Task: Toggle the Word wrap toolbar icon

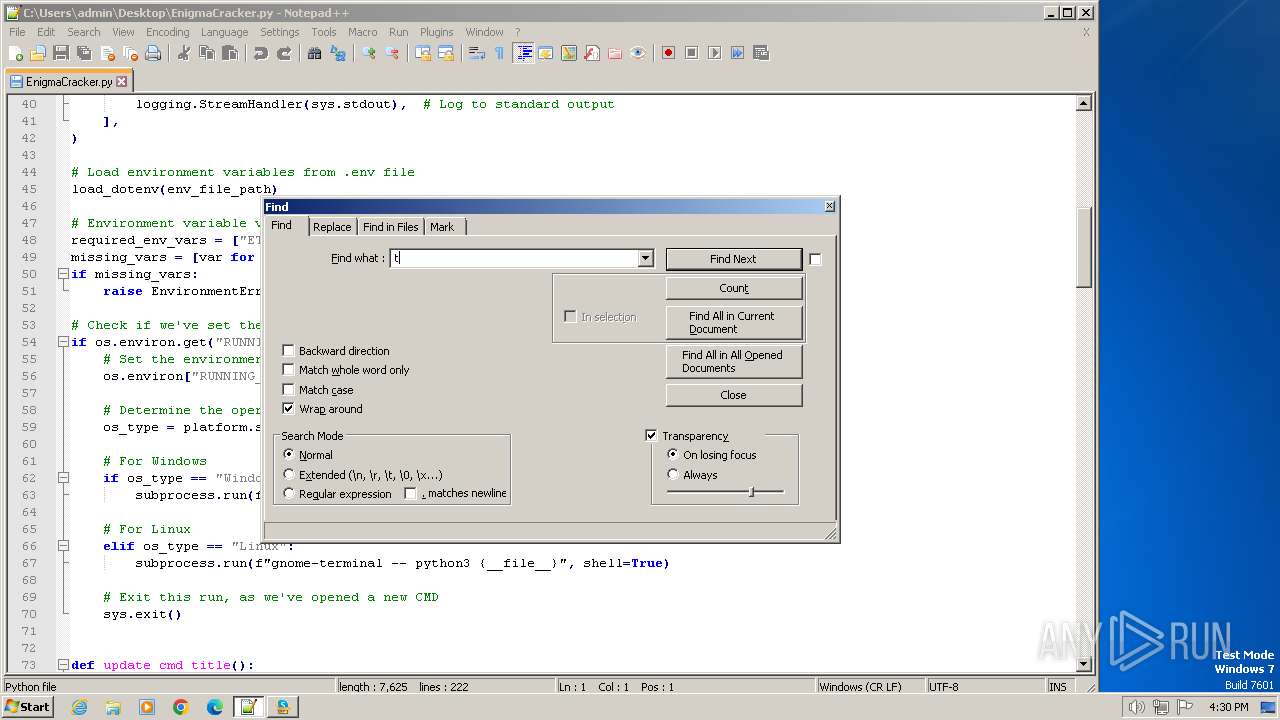Action: click(x=477, y=53)
